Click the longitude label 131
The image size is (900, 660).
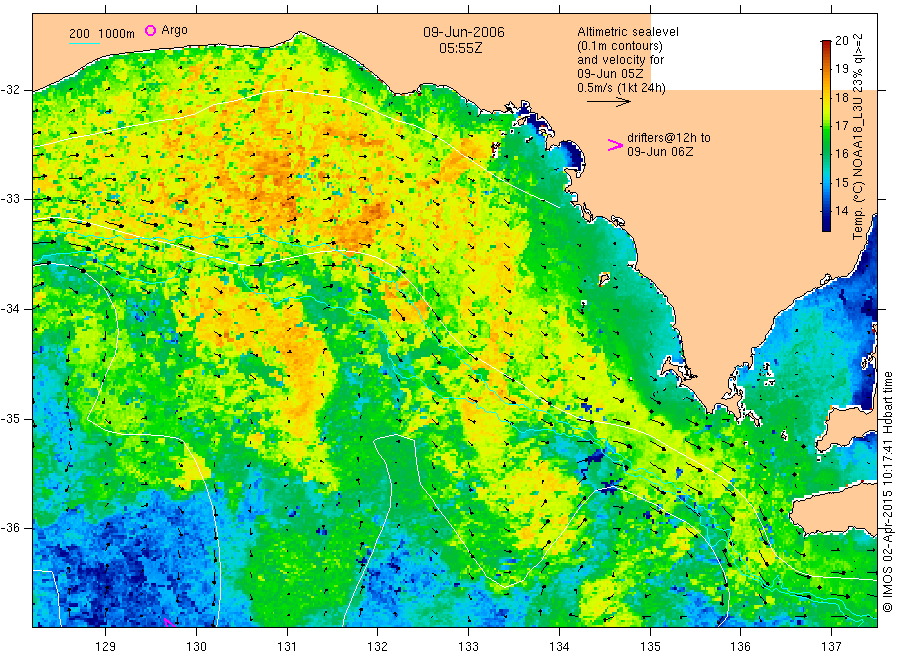[x=287, y=647]
